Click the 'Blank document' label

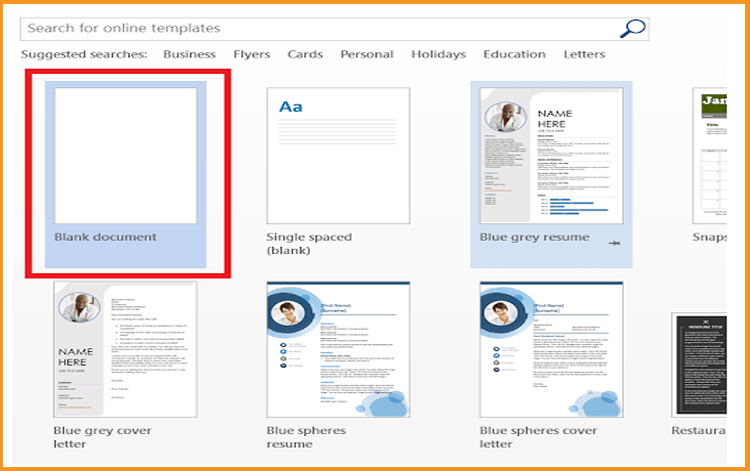point(105,237)
